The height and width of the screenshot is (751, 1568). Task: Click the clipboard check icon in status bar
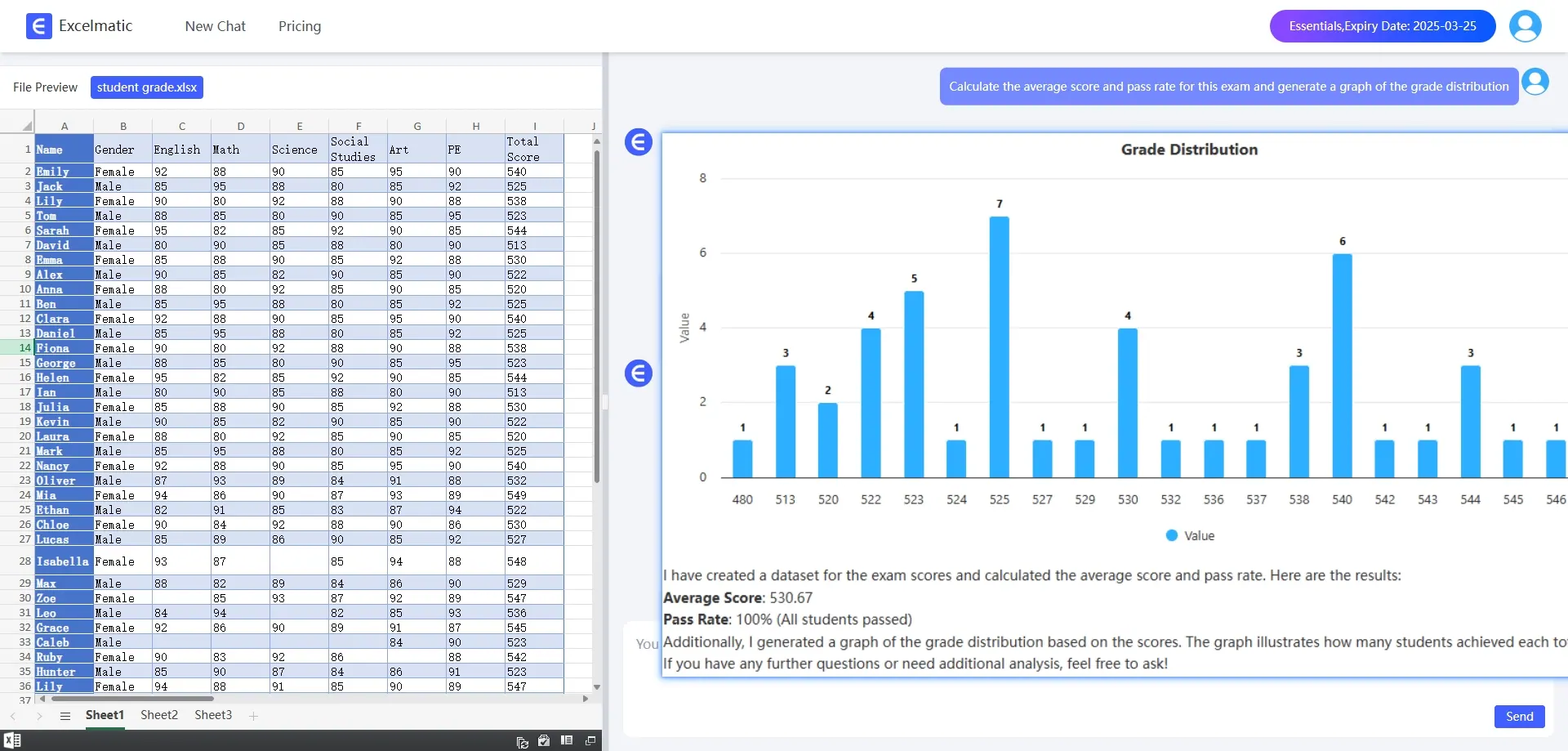544,740
